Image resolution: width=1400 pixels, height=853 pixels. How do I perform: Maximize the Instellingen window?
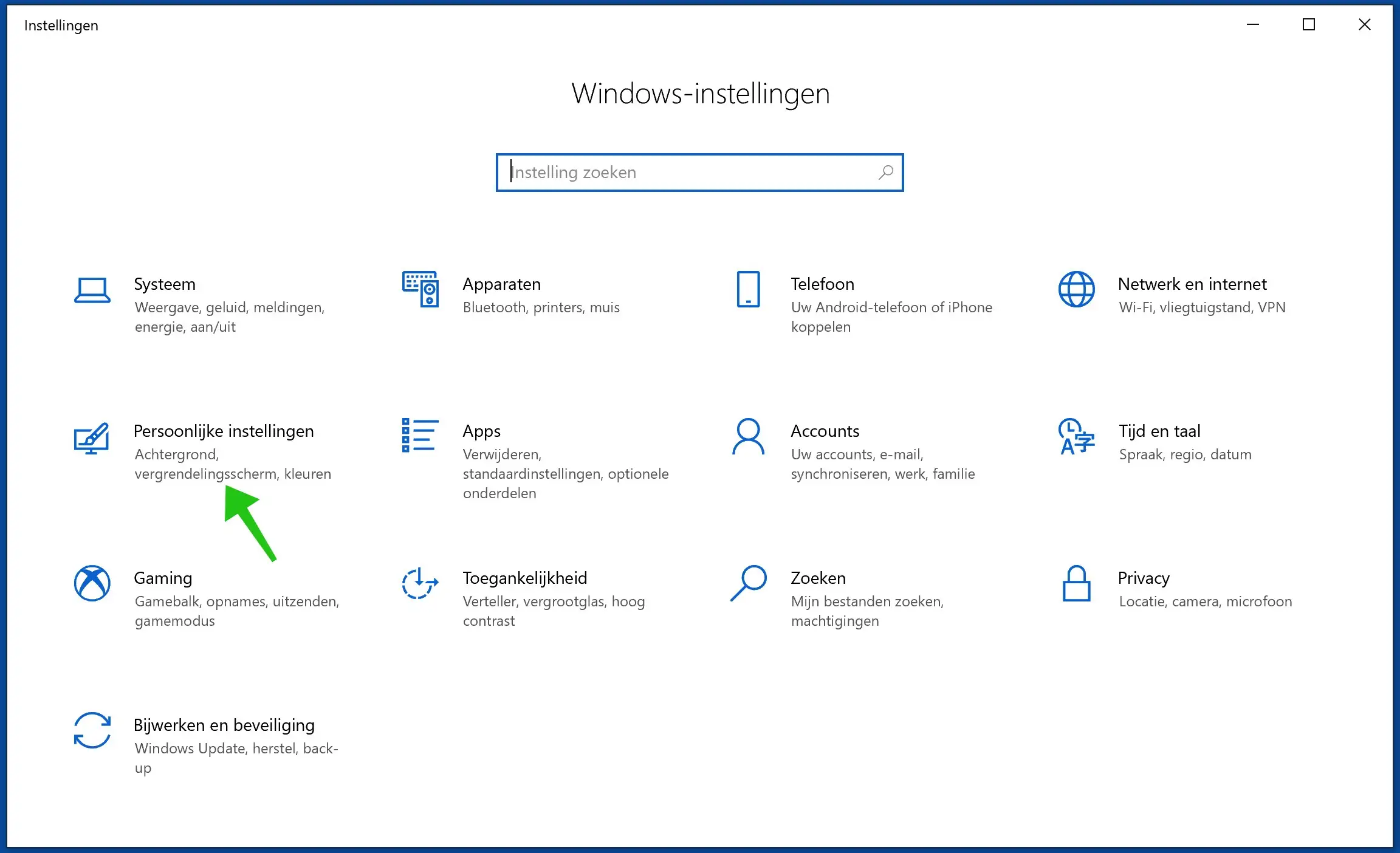click(x=1309, y=25)
